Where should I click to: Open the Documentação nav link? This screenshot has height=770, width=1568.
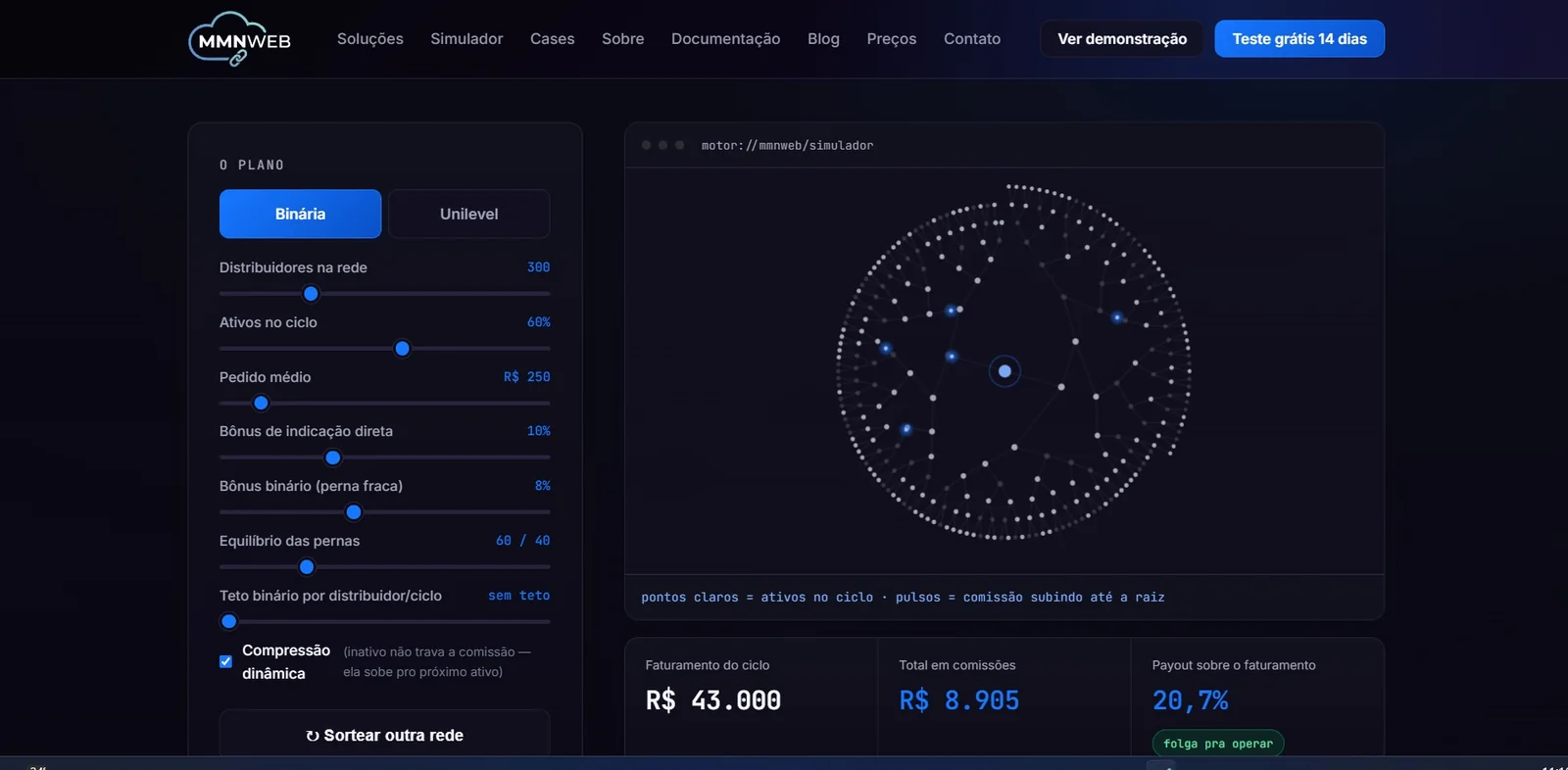coord(726,39)
